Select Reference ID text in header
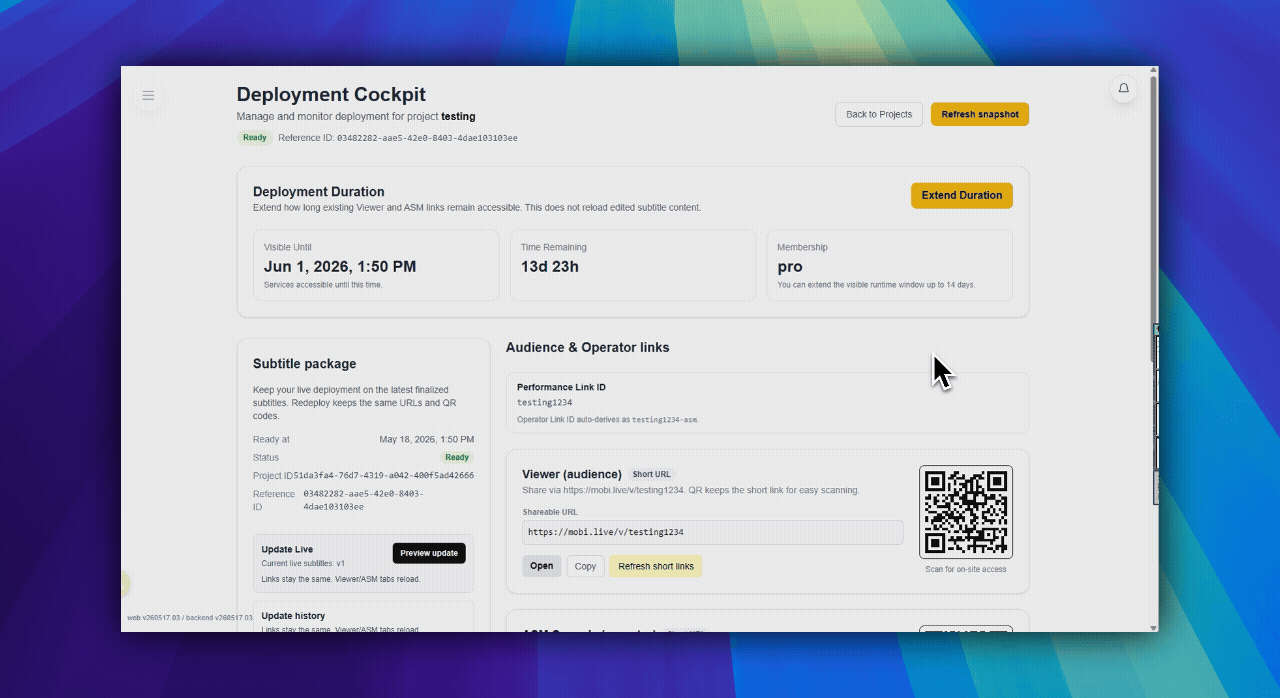The width and height of the screenshot is (1280, 698). click(398, 138)
